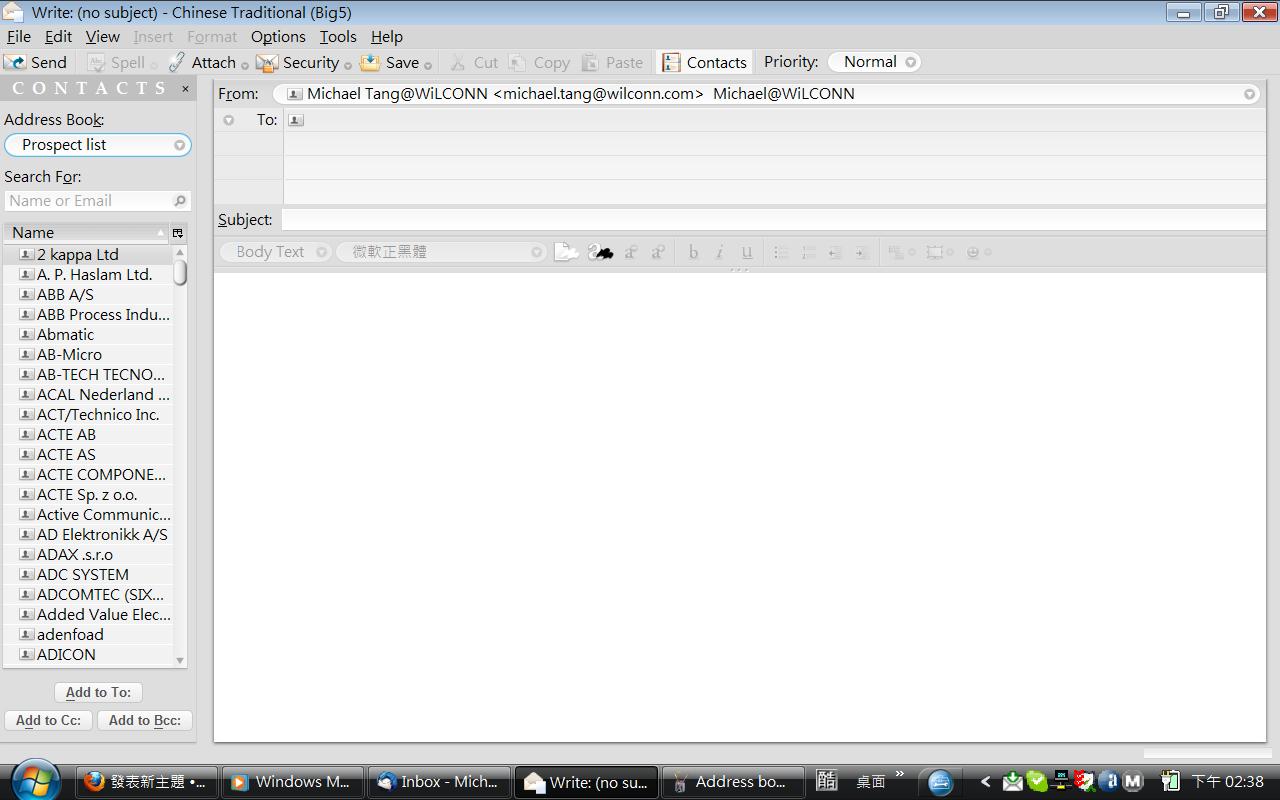Open the Options menu

click(278, 37)
